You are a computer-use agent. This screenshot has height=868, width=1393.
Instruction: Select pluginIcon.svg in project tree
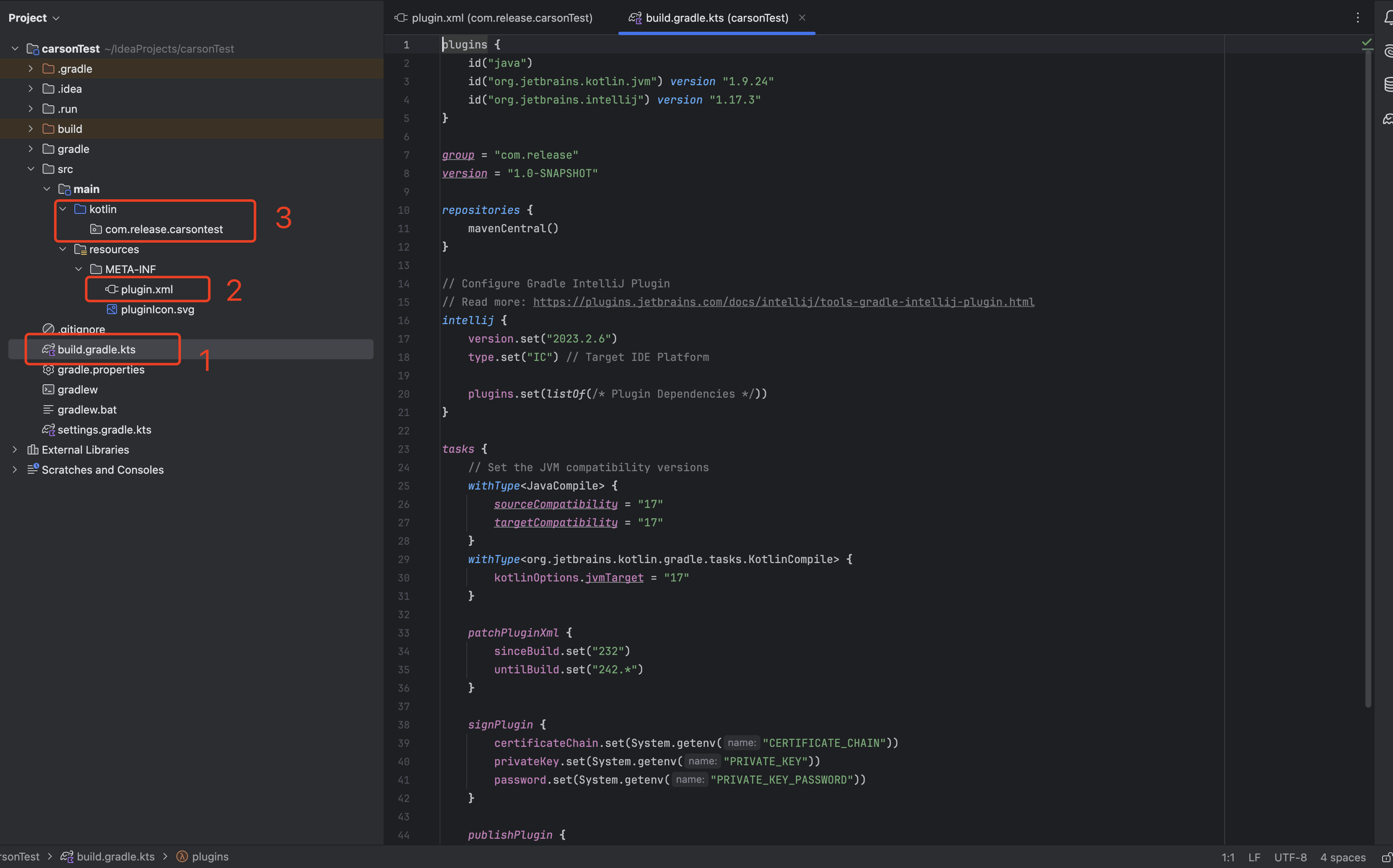pyautogui.click(x=157, y=310)
